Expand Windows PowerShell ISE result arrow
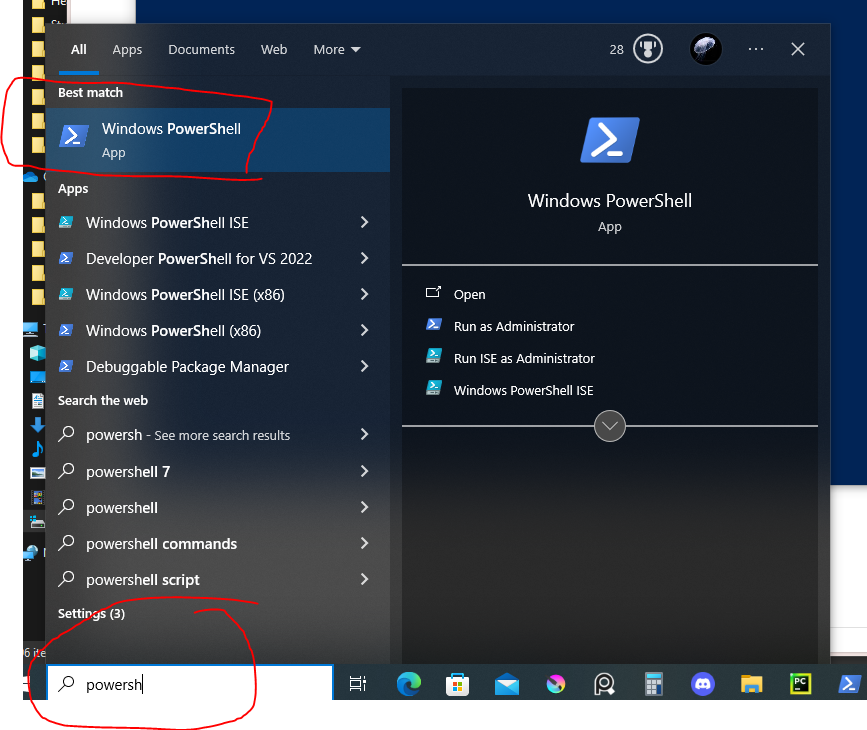867x730 pixels. [364, 222]
